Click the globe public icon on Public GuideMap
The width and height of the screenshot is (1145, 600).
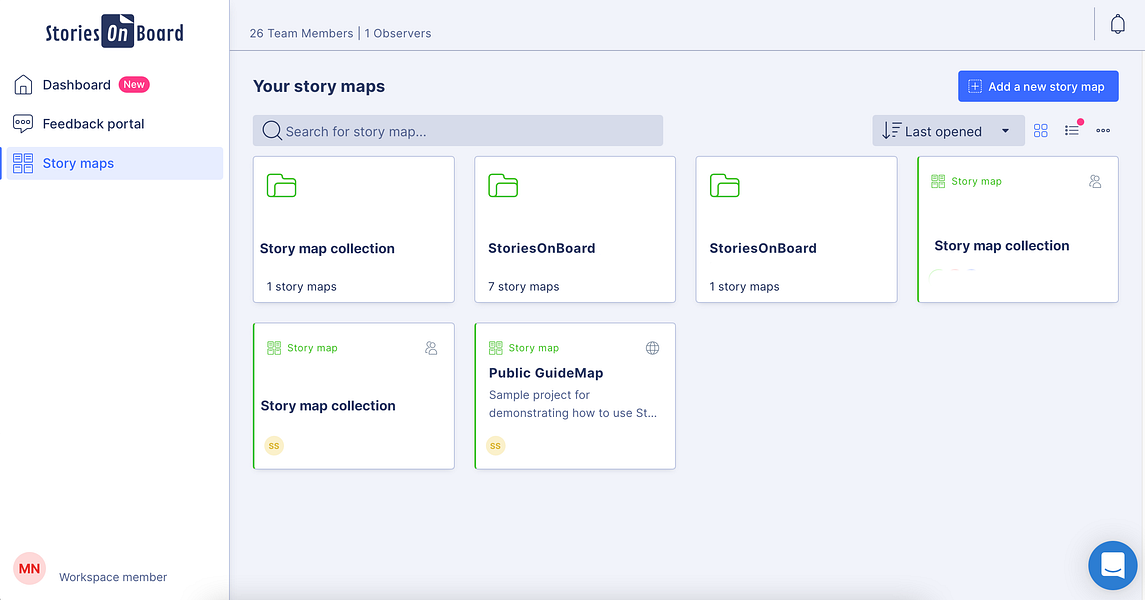(x=652, y=348)
